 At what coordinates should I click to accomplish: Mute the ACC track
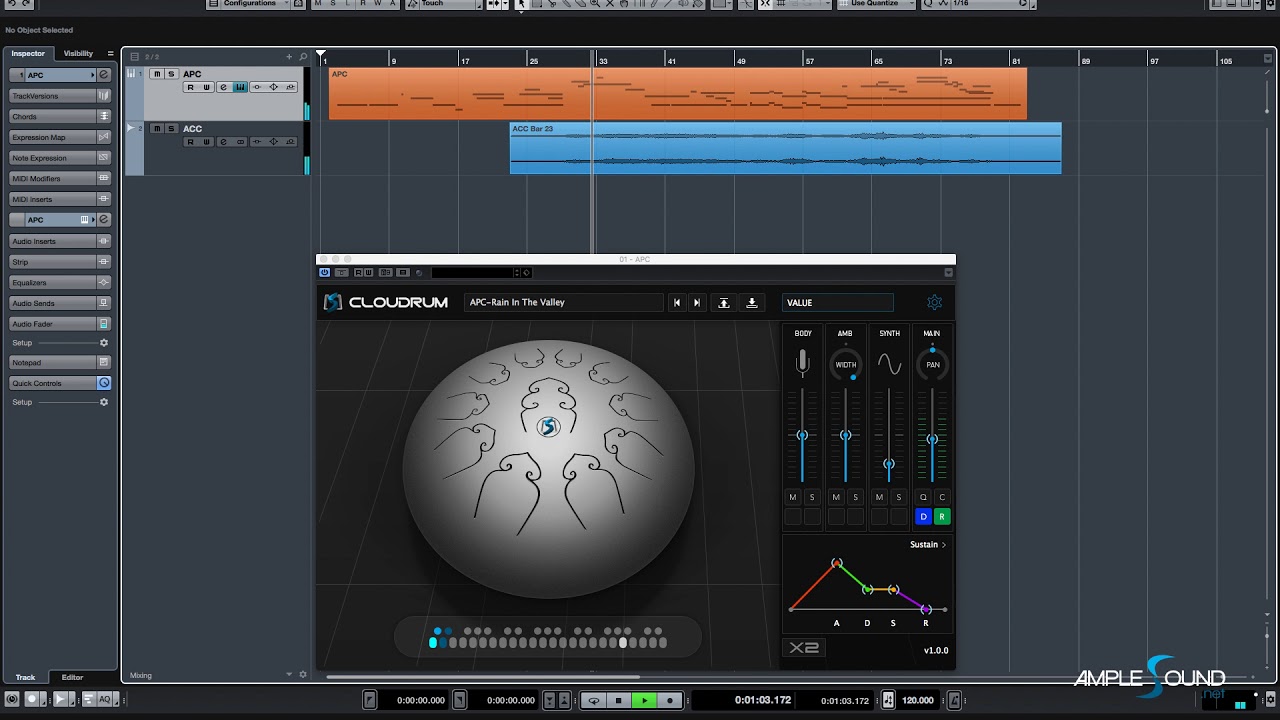click(156, 128)
